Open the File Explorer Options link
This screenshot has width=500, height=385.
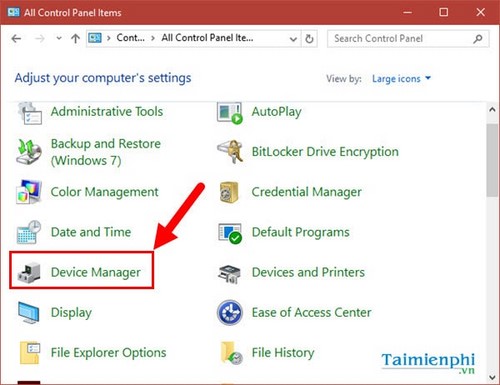108,353
